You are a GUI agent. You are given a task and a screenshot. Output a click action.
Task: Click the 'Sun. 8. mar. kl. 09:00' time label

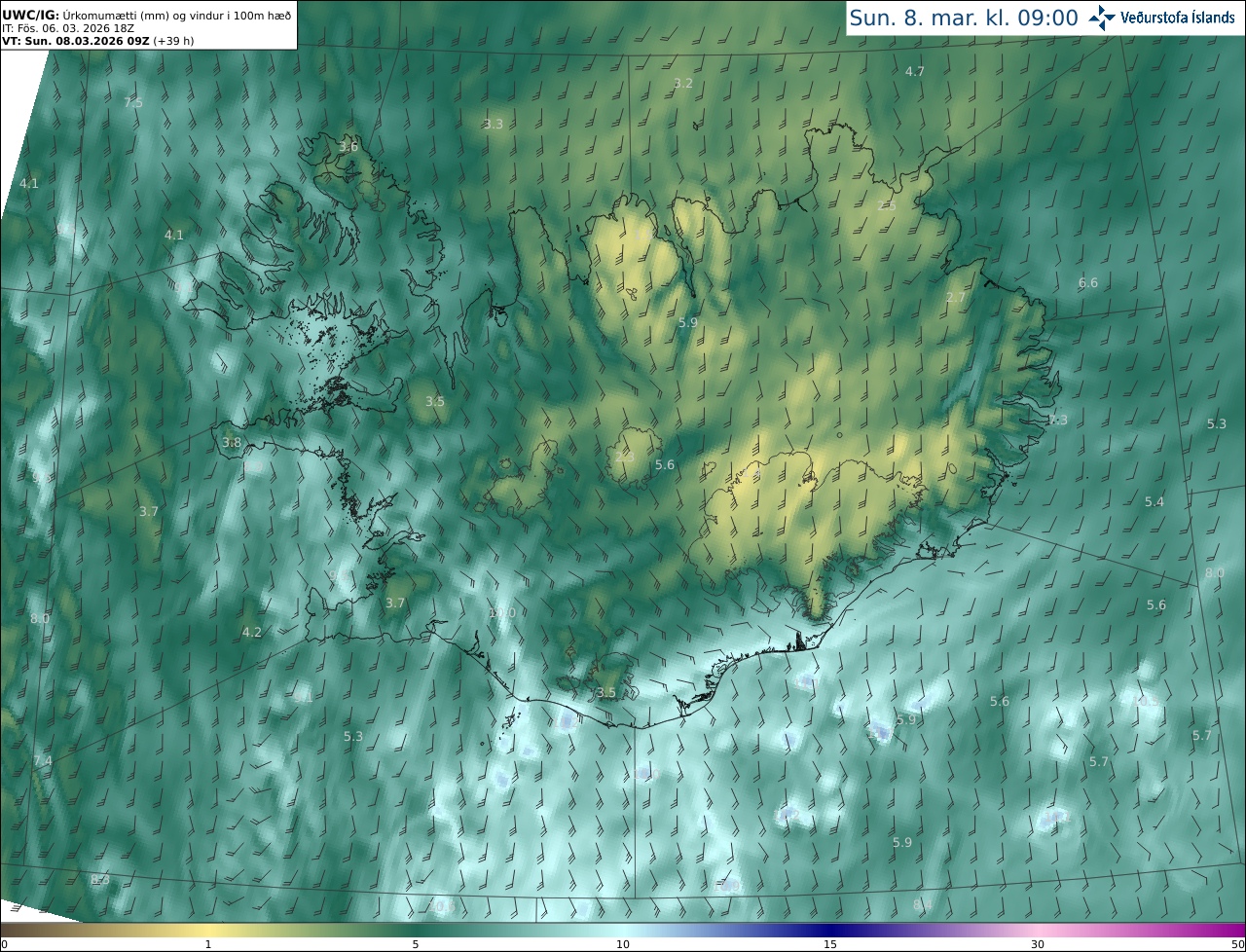click(964, 18)
